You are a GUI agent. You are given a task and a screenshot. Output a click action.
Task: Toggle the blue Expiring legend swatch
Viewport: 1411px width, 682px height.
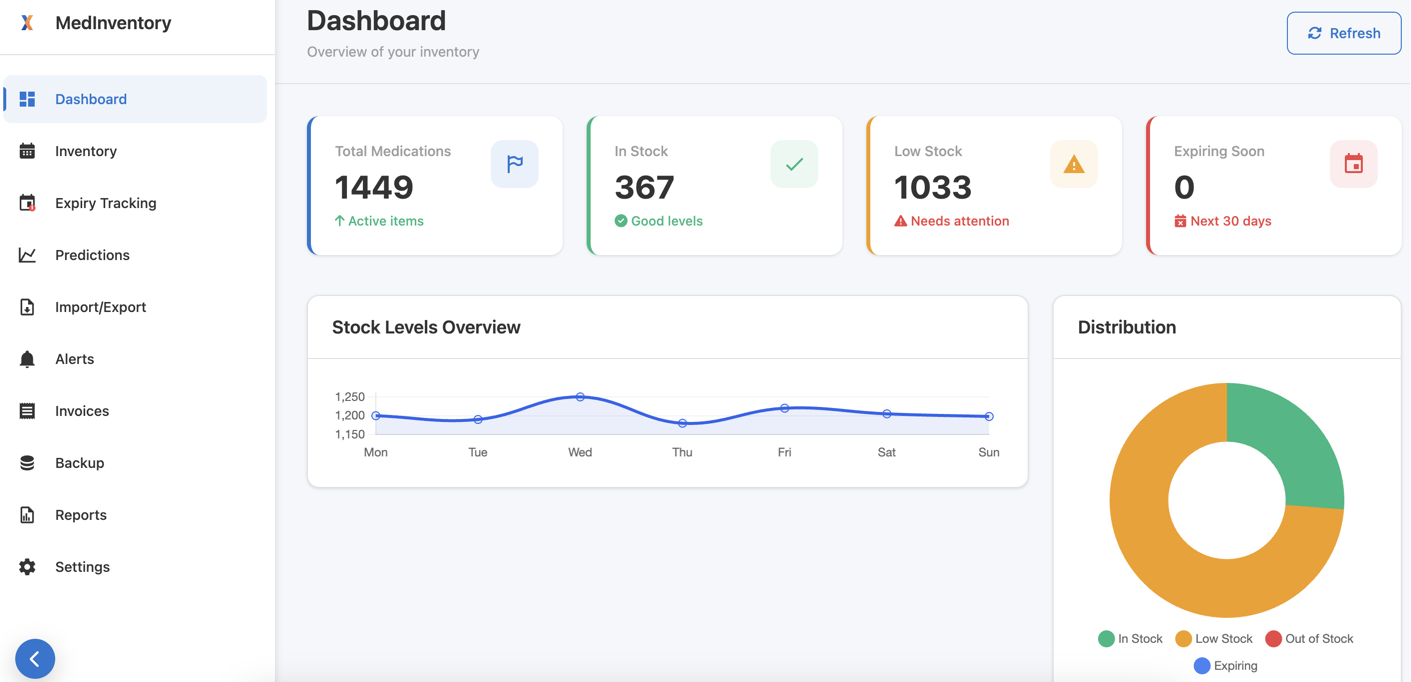[1202, 666]
